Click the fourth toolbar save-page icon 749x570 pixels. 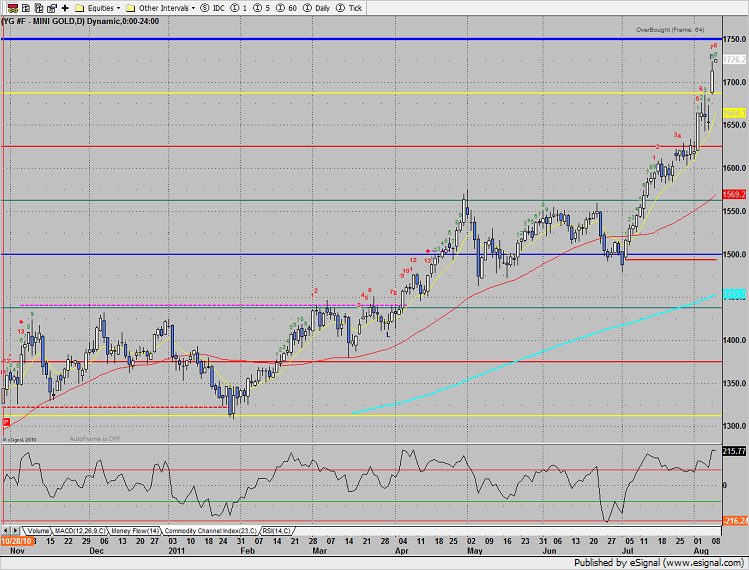52,8
